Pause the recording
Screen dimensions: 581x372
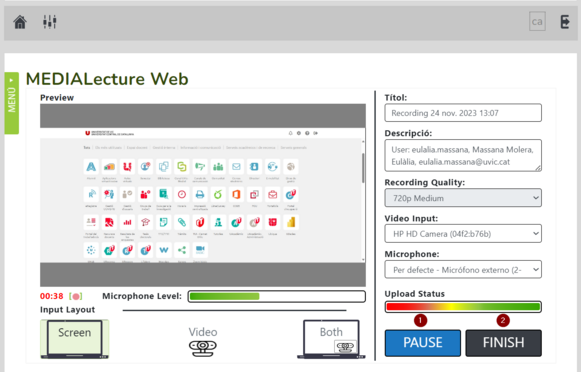coord(422,343)
